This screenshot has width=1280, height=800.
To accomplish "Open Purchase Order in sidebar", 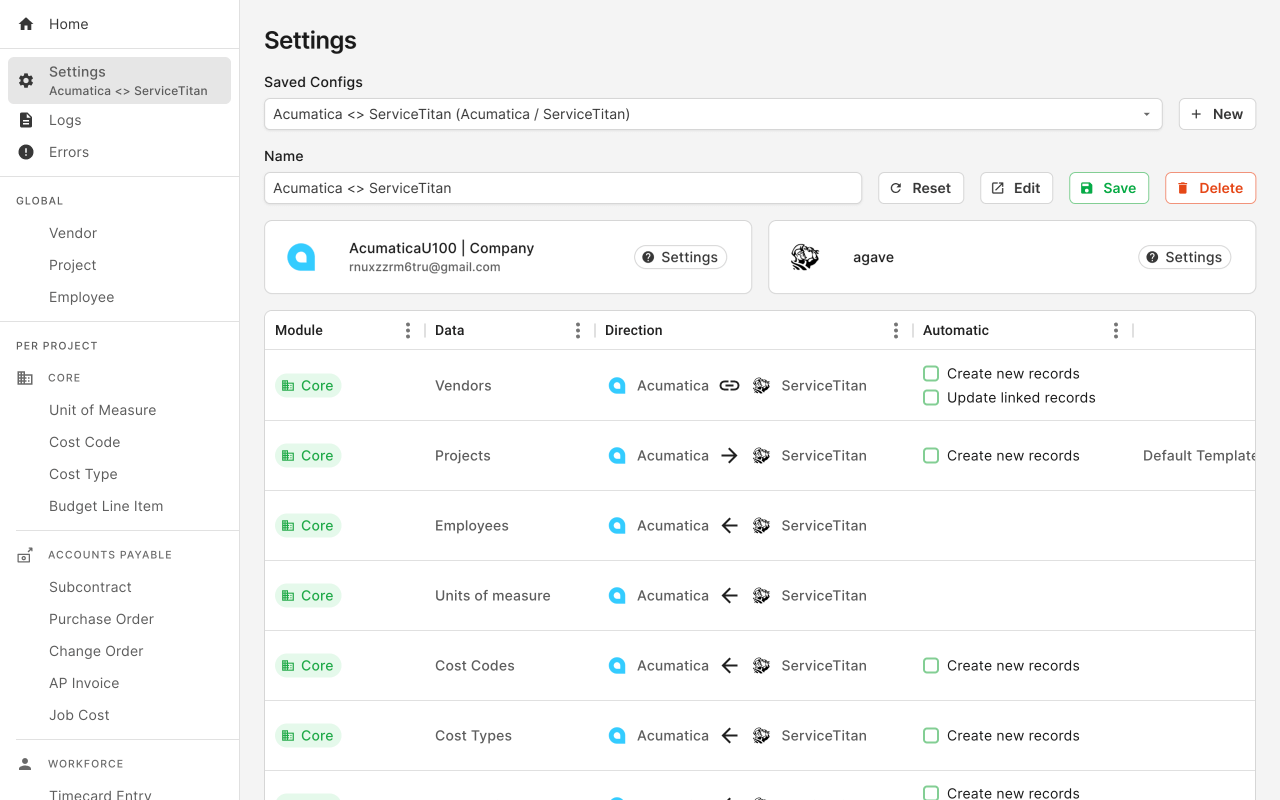I will (102, 619).
